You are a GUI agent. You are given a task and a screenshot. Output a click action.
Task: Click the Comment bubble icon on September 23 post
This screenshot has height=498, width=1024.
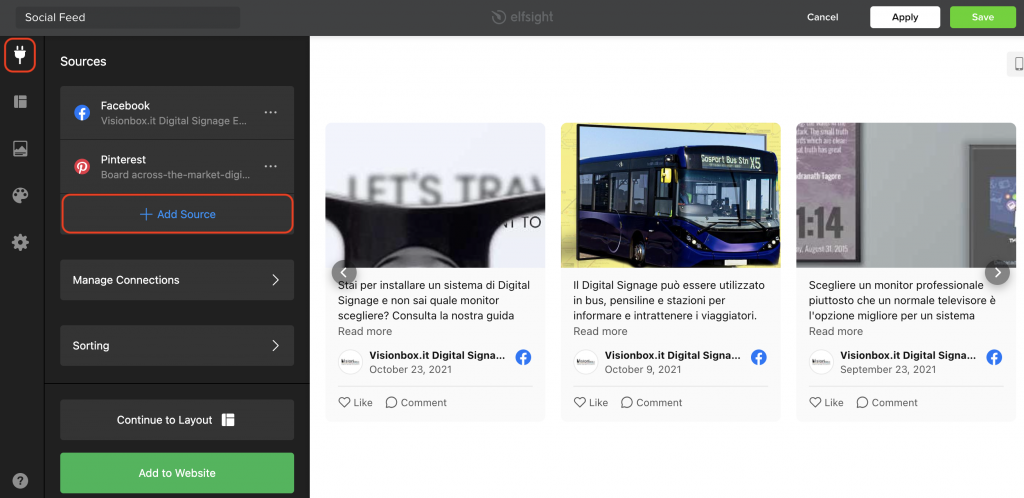[x=862, y=403]
